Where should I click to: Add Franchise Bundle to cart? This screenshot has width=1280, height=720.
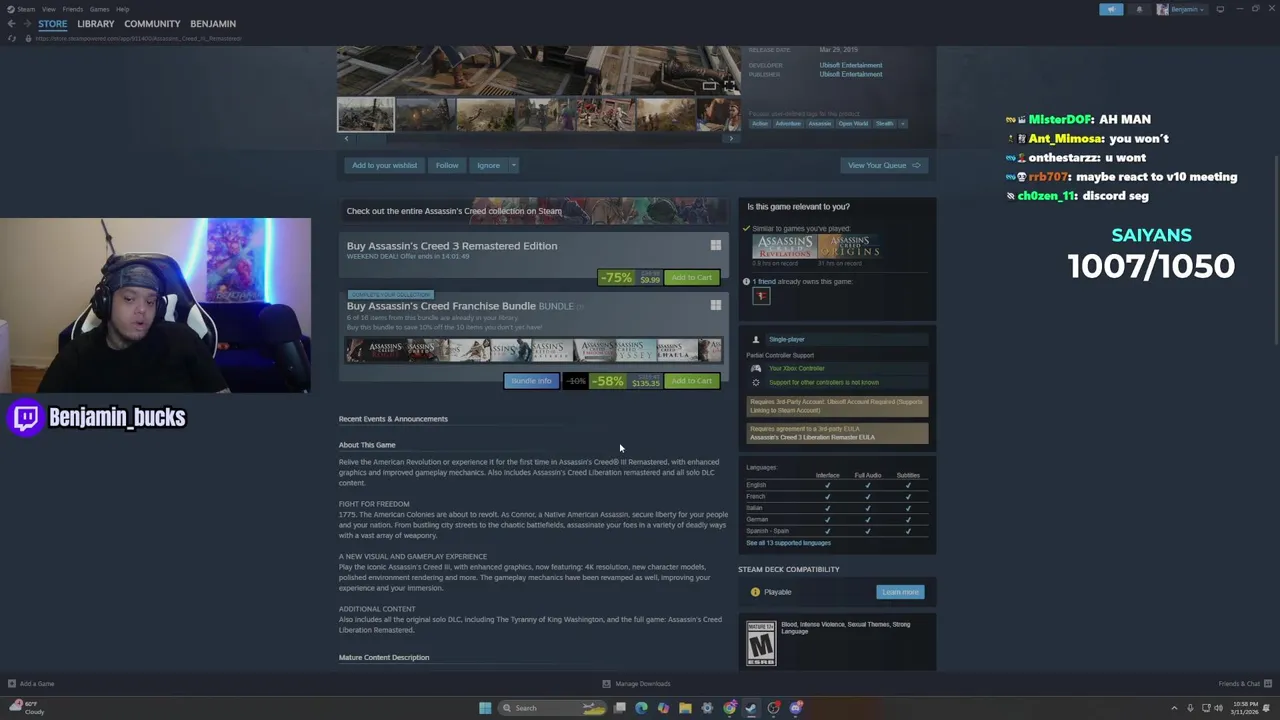(692, 381)
